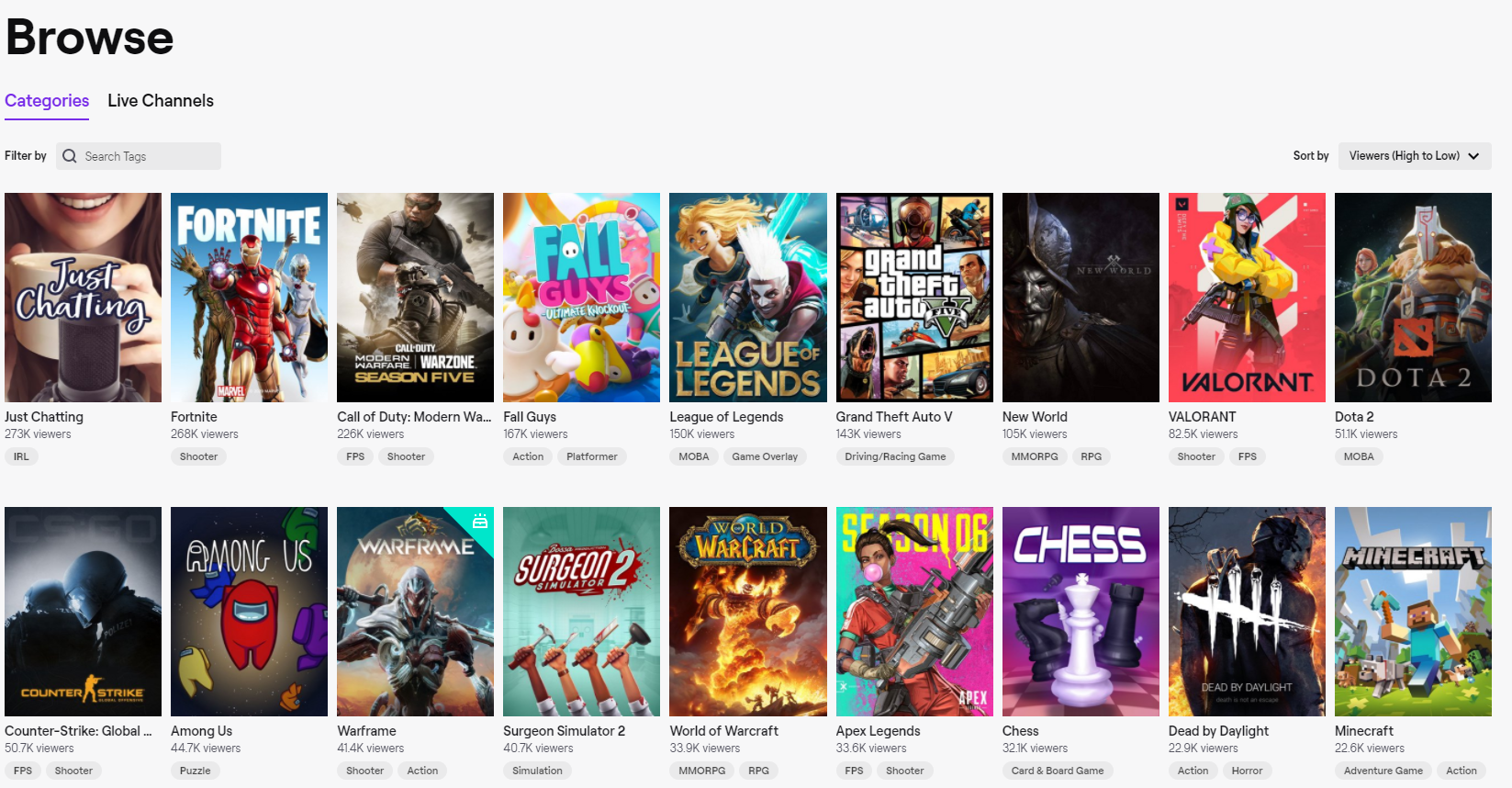The width and height of the screenshot is (1512, 788).
Task: Open the Grand Theft Auto V cover
Action: pyautogui.click(x=914, y=298)
